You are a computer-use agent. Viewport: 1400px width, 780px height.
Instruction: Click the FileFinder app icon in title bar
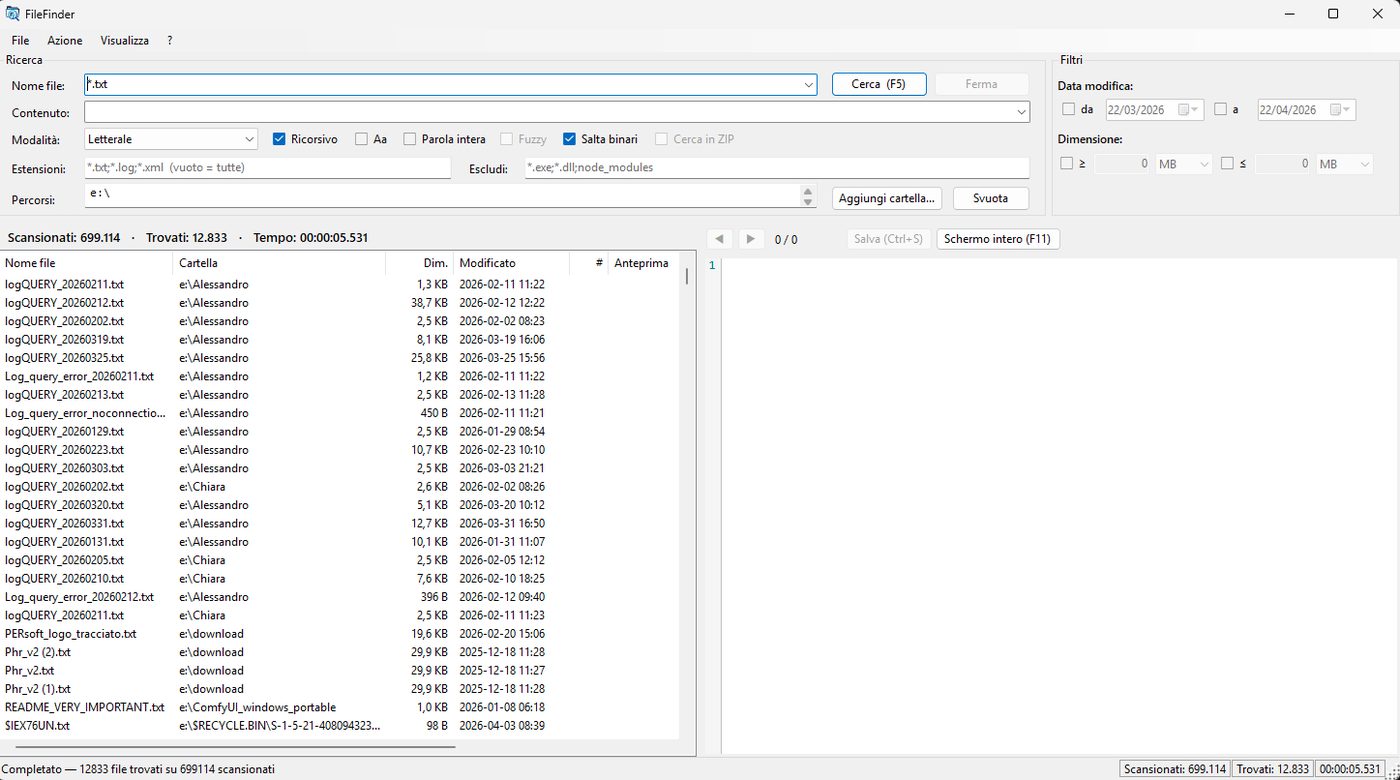[12, 14]
